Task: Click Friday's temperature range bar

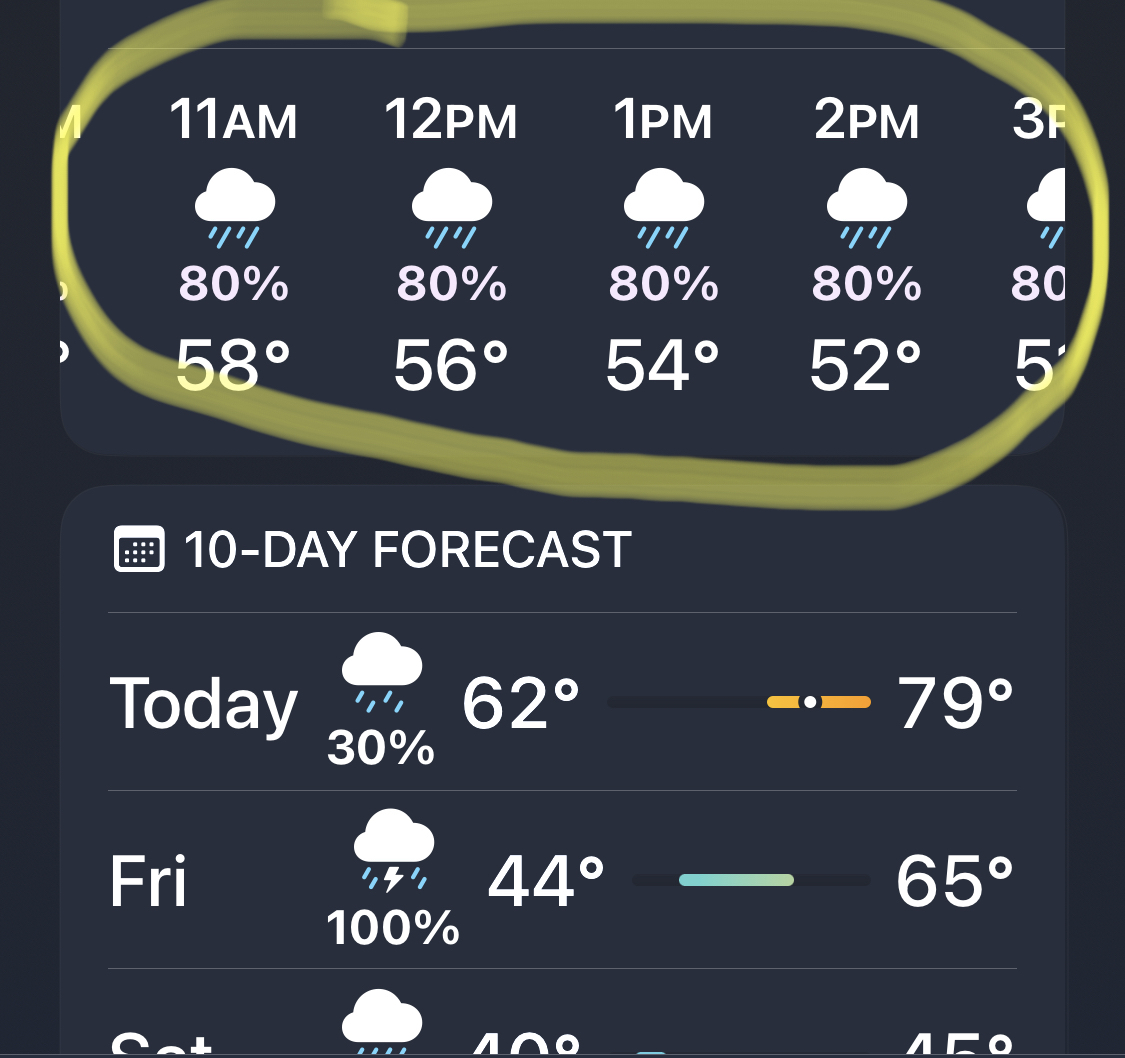Action: [751, 880]
